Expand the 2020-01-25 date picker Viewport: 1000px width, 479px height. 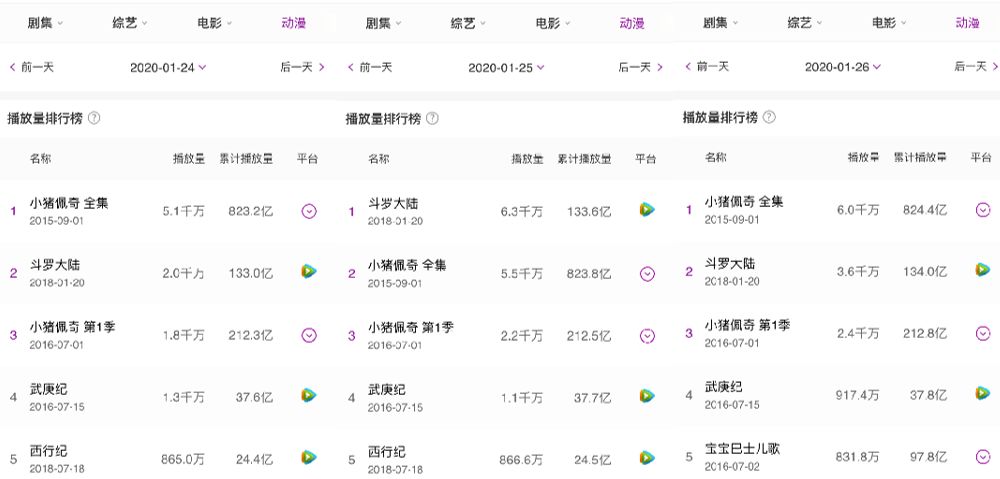point(507,68)
